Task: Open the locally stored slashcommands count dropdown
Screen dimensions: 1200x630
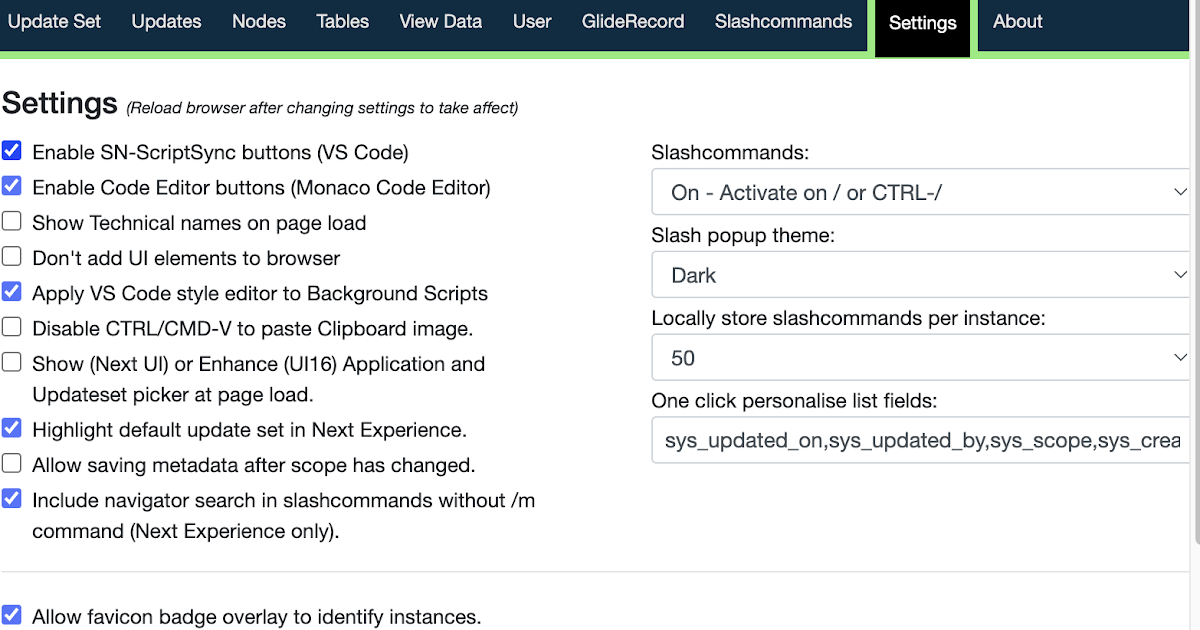Action: point(920,357)
